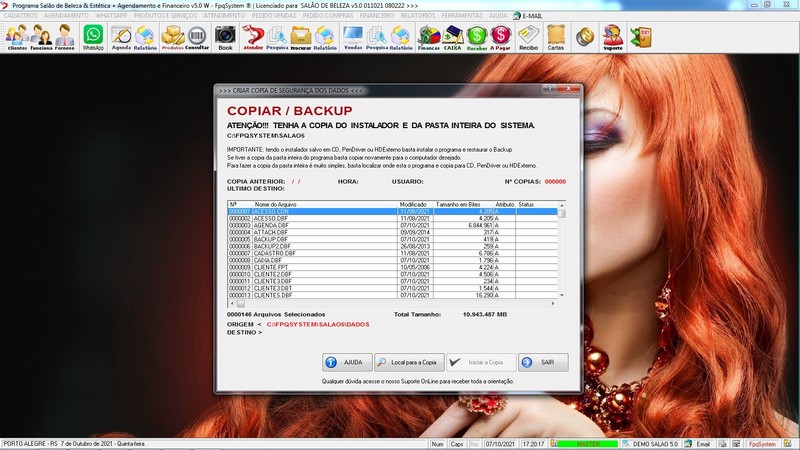
Task: Select the CLIENTES.DBF file row
Action: click(392, 295)
